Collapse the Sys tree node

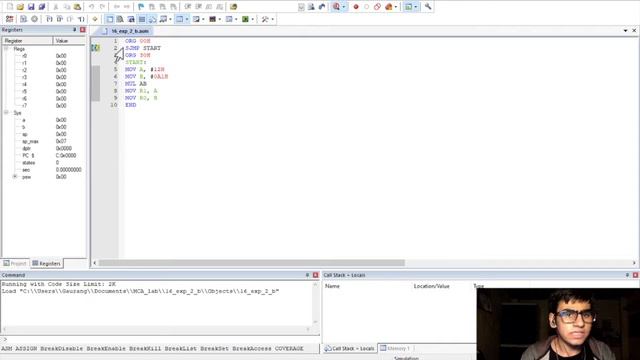[6, 112]
